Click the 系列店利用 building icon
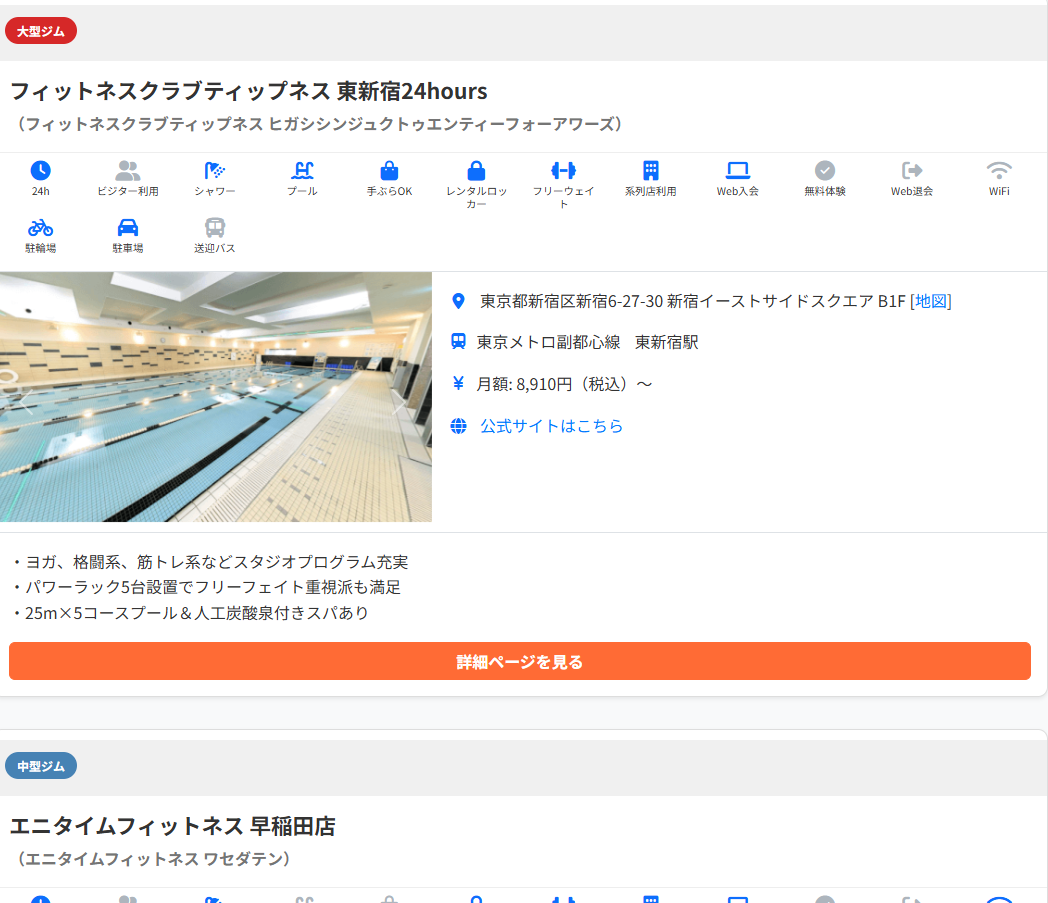The height and width of the screenshot is (903, 1048). pos(650,170)
